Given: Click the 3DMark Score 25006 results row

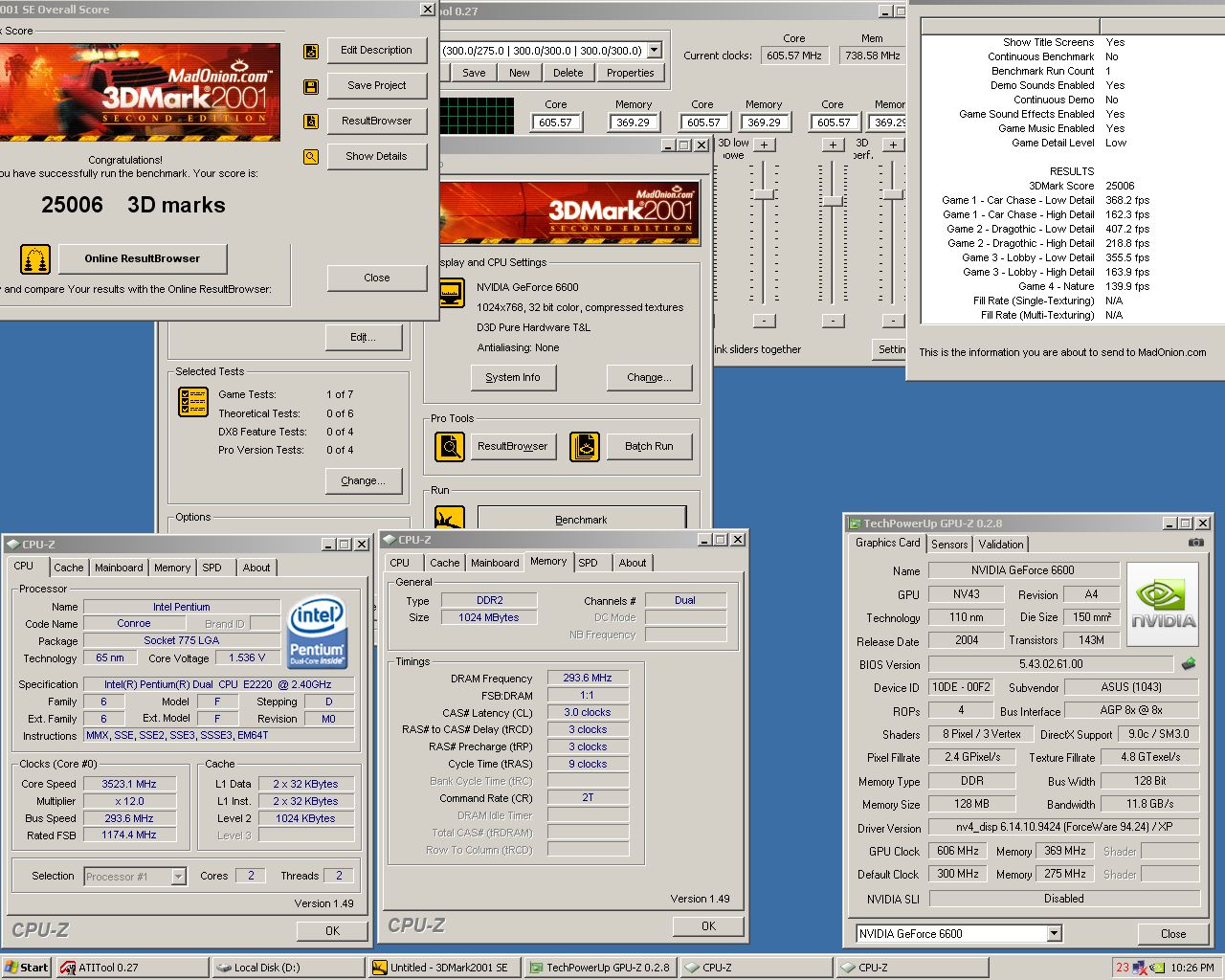Looking at the screenshot, I should [1072, 186].
